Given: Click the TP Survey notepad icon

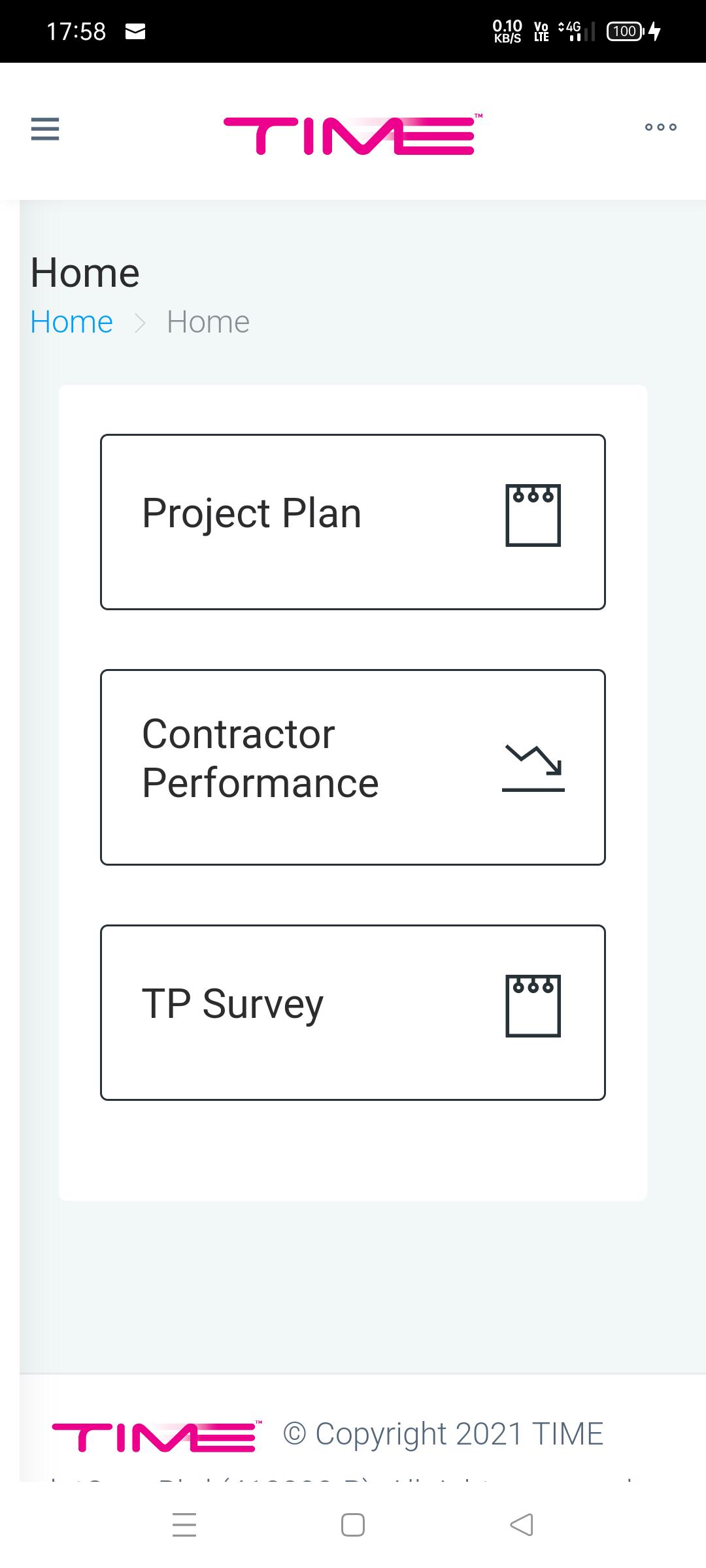Looking at the screenshot, I should point(533,1006).
